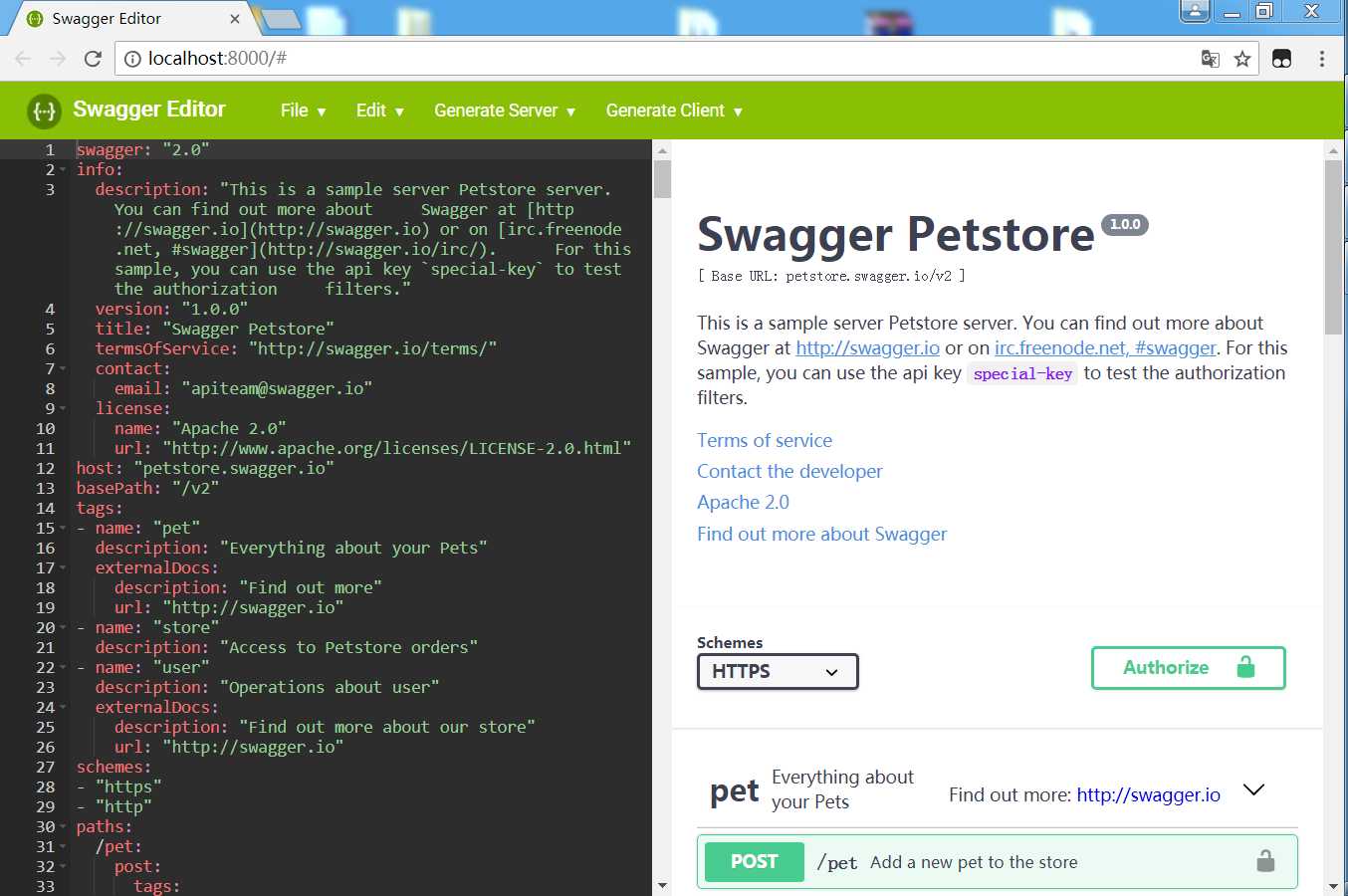1348x896 pixels.
Task: Click the preview pane scroll up arrow
Action: click(x=1333, y=150)
